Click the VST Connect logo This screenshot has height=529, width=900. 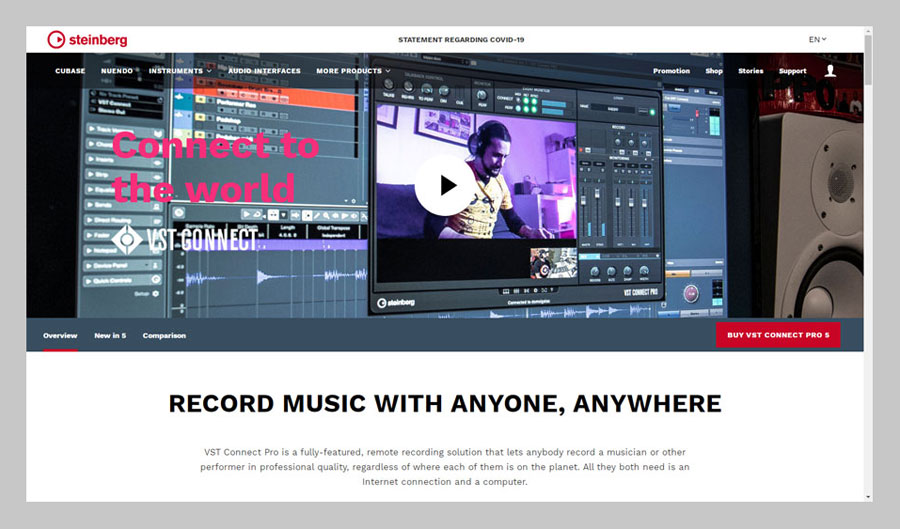click(x=185, y=239)
